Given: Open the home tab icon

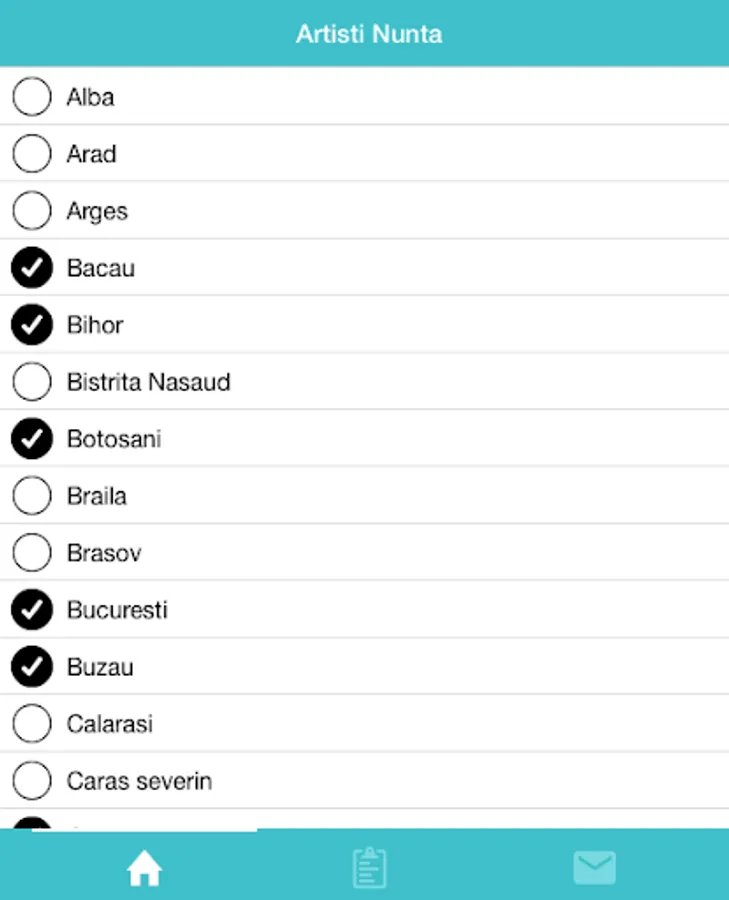Looking at the screenshot, I should (144, 869).
